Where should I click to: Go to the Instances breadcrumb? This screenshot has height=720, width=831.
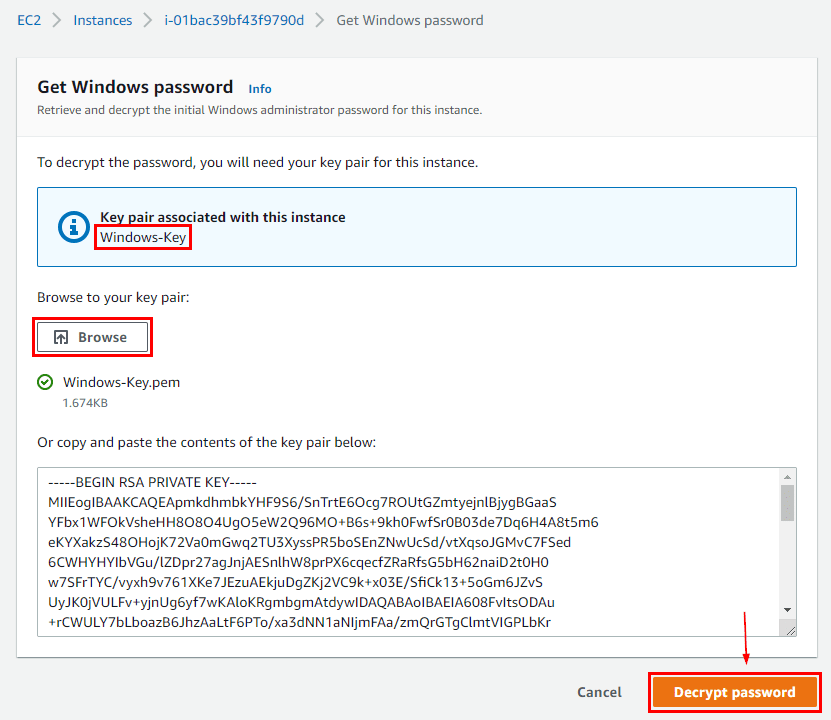(102, 20)
